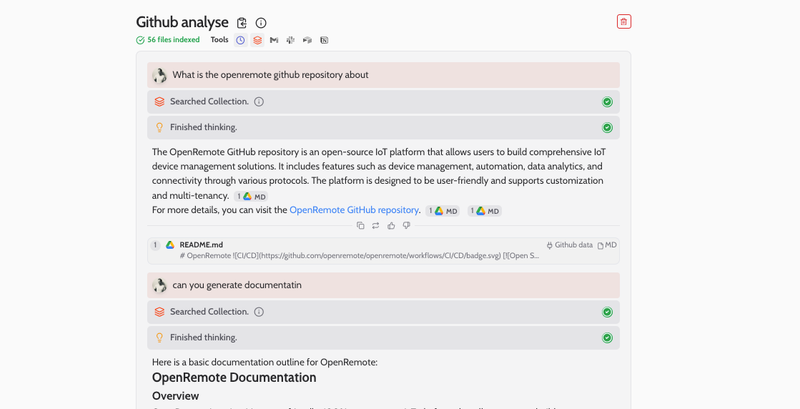
Task: Click the MD file type tag on README row
Action: 607,245
